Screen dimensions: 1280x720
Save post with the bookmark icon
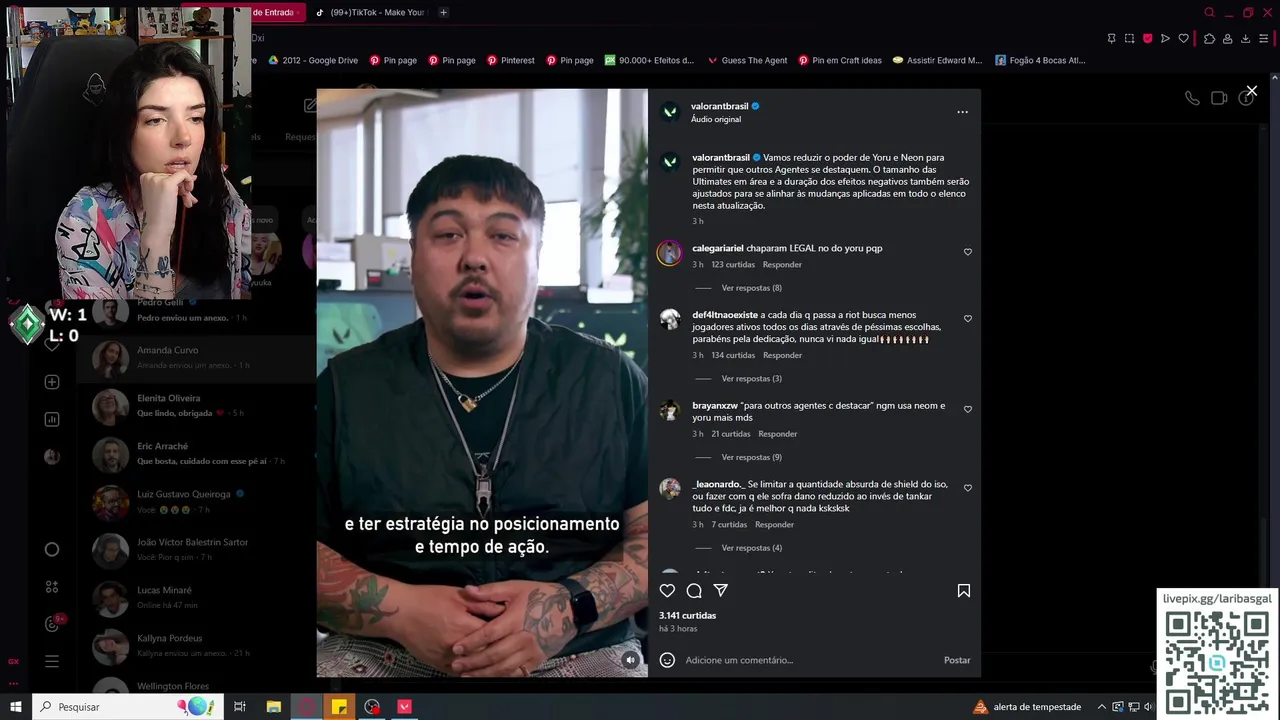(x=964, y=591)
